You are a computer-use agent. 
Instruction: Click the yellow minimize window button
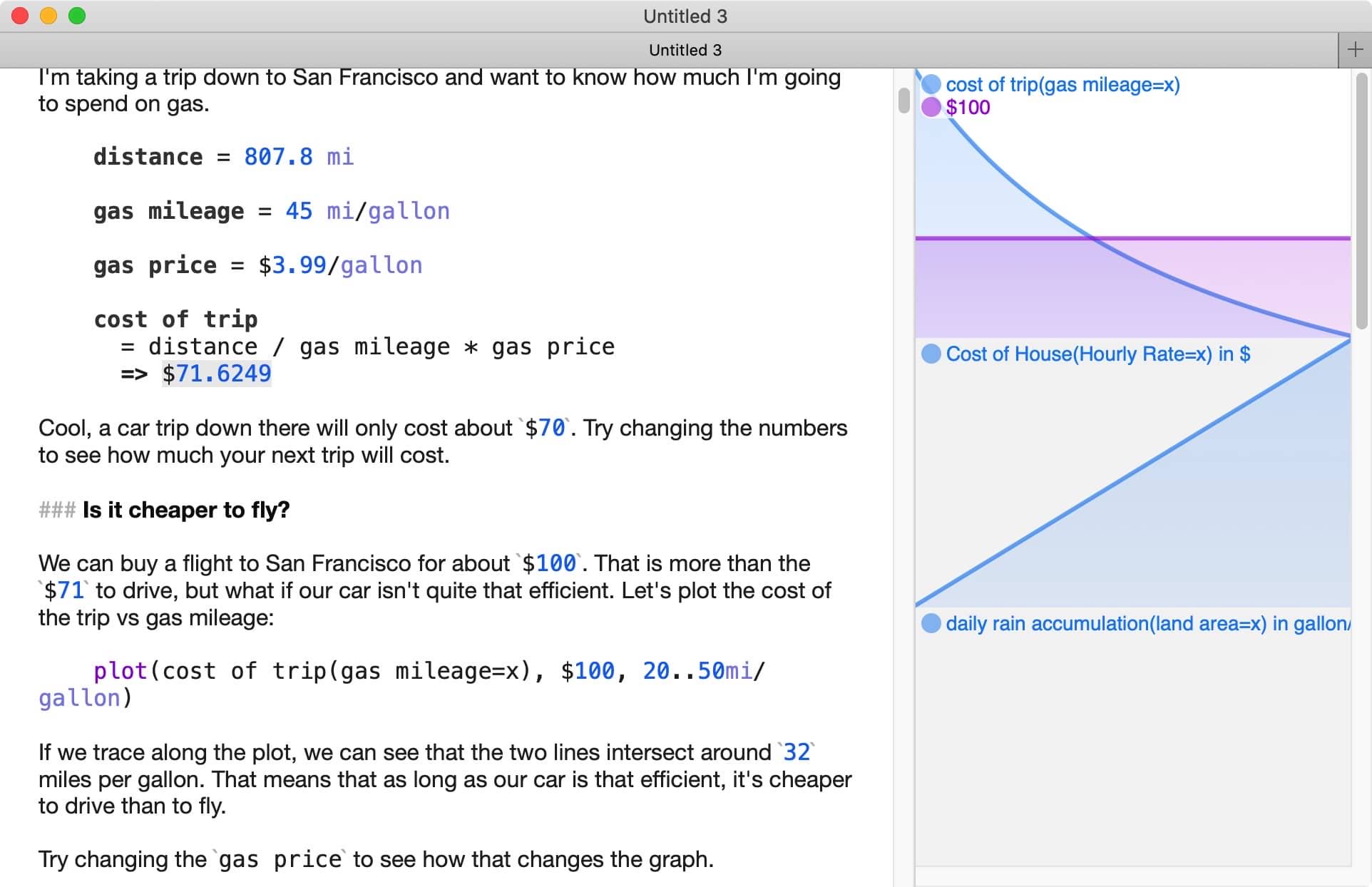(x=48, y=16)
